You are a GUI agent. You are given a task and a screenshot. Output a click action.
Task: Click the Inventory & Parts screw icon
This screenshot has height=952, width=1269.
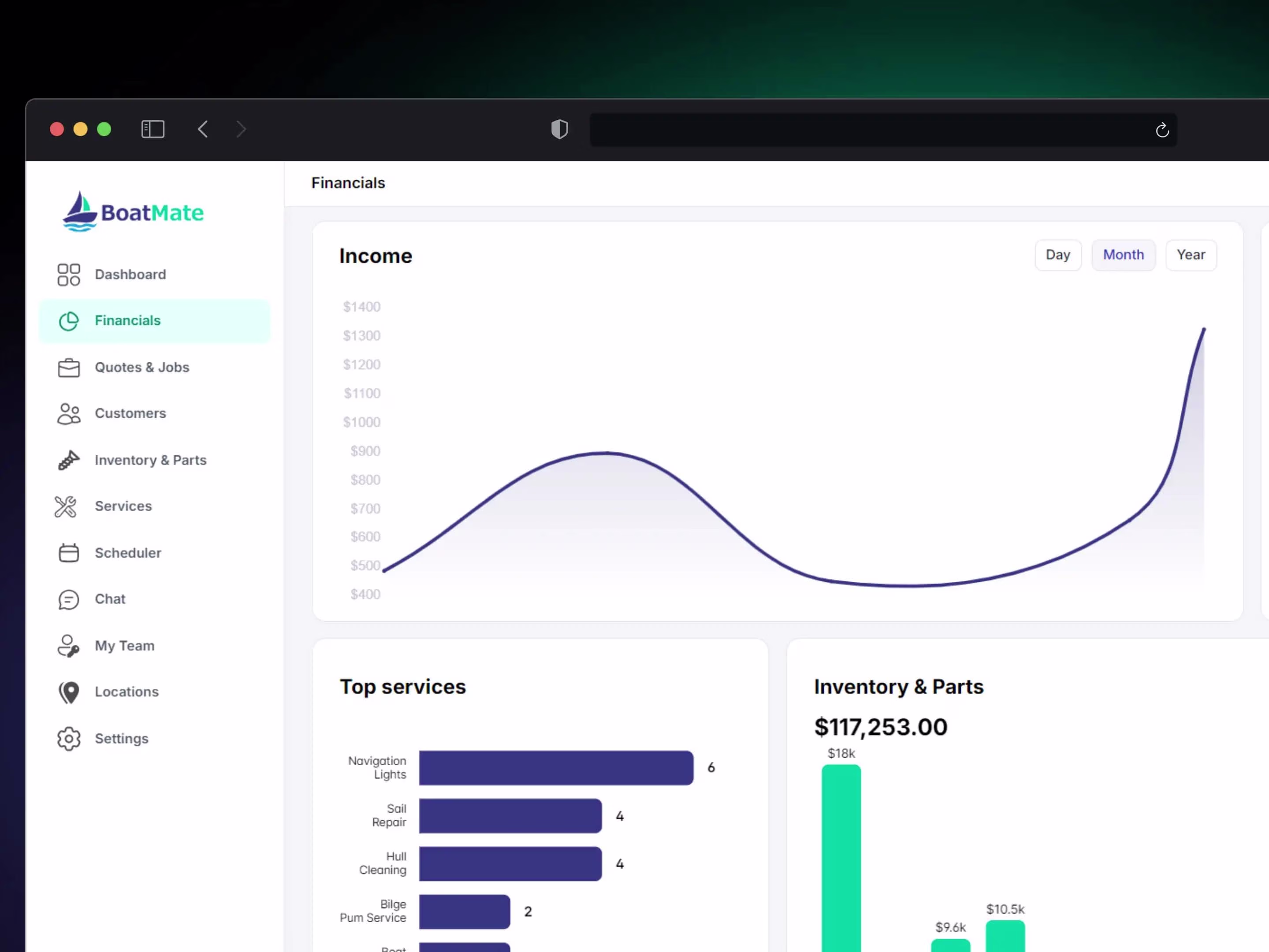[x=69, y=461]
